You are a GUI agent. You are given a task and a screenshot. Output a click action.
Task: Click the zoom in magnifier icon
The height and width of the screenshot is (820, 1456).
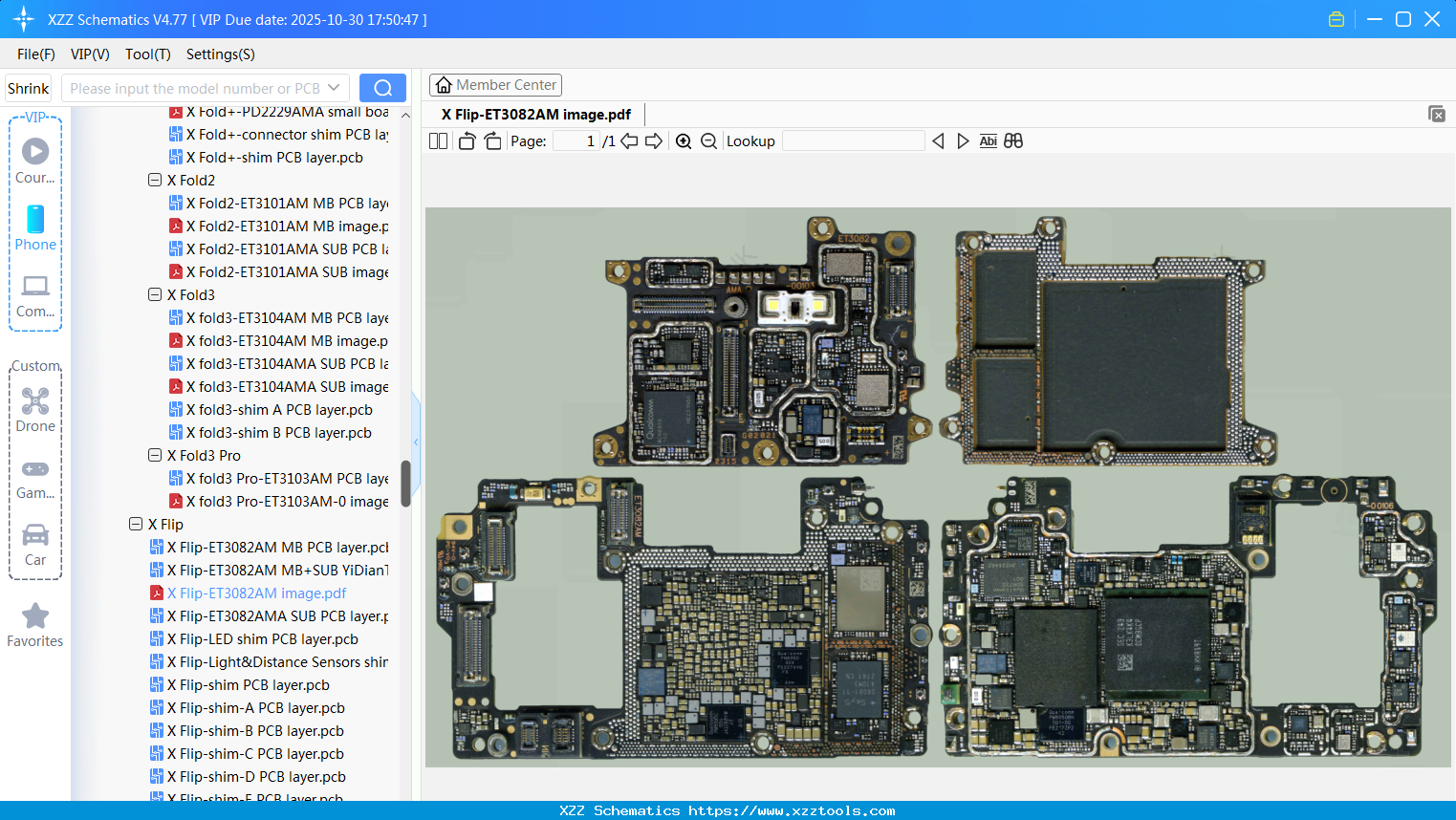pyautogui.click(x=684, y=141)
